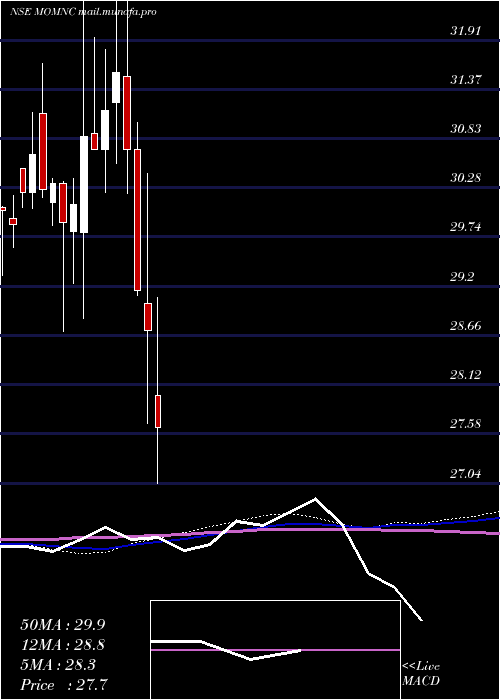500x700 pixels.
Task: Click the long red candle falling to 29.2
Action: pos(138,220)
